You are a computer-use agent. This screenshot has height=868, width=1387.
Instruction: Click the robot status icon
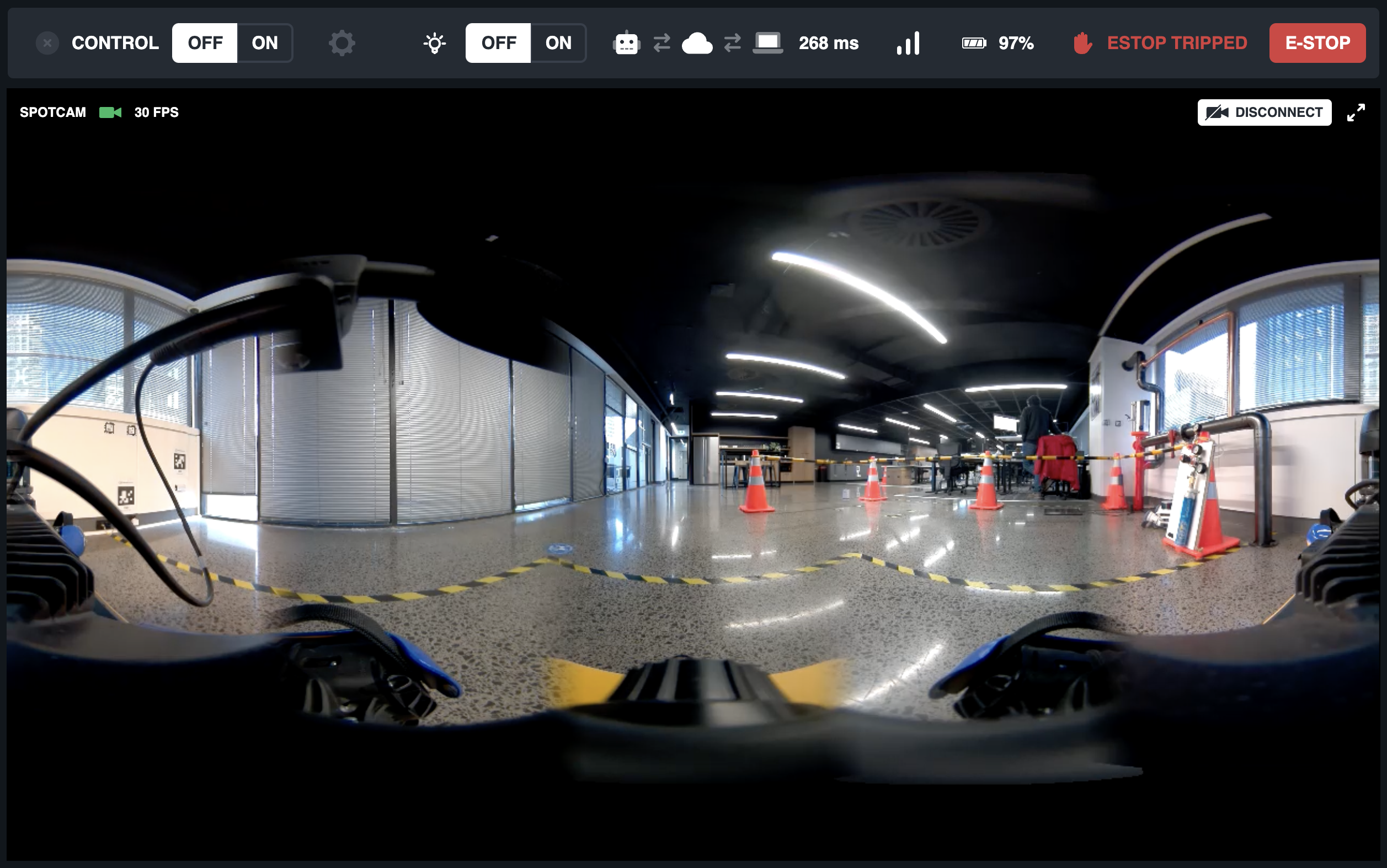626,43
